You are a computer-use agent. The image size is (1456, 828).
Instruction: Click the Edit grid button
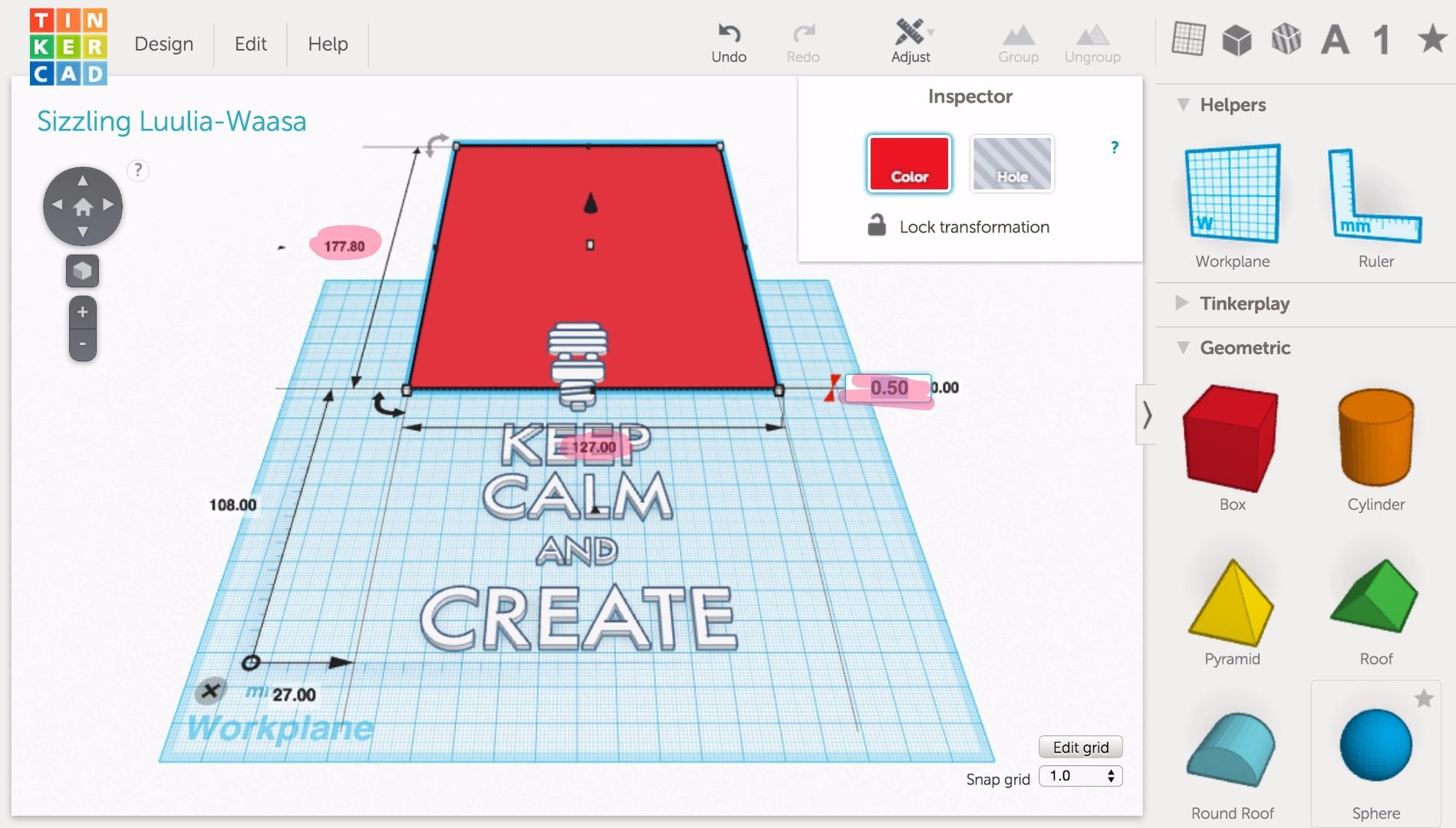(1080, 747)
